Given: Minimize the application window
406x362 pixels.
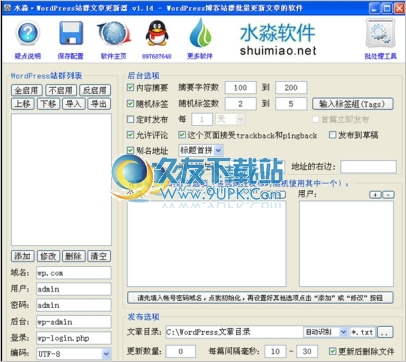Looking at the screenshot, I should pos(375,8).
